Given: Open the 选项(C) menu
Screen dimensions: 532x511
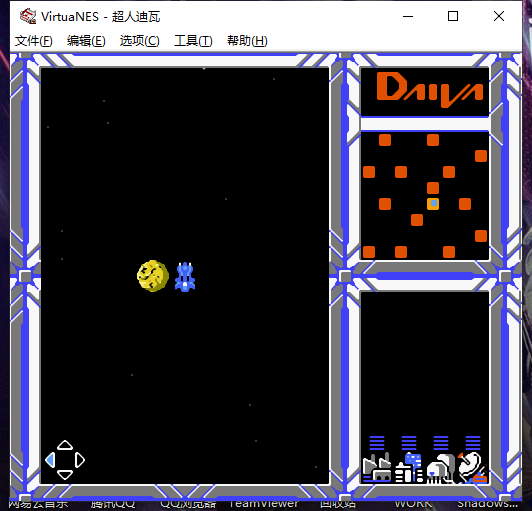Looking at the screenshot, I should pos(139,41).
